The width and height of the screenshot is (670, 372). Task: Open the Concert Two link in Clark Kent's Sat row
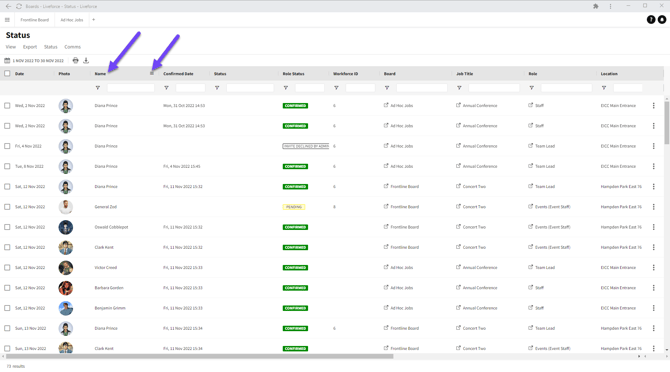[x=474, y=247]
